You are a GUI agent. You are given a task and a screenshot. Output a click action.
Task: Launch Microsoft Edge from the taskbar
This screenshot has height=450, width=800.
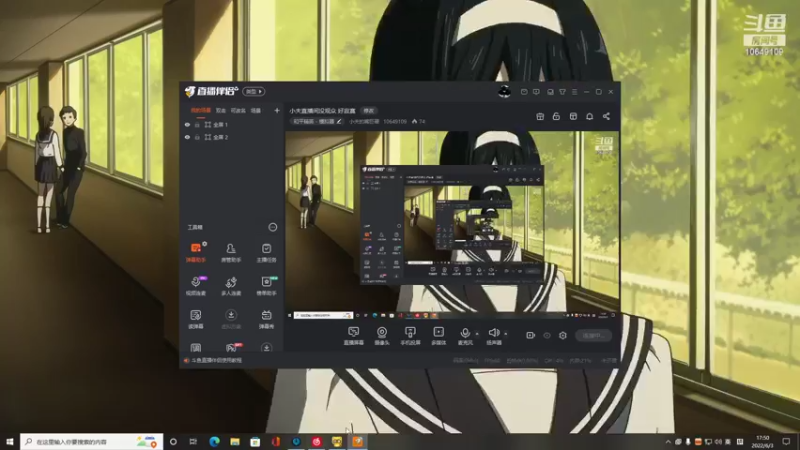coord(214,441)
